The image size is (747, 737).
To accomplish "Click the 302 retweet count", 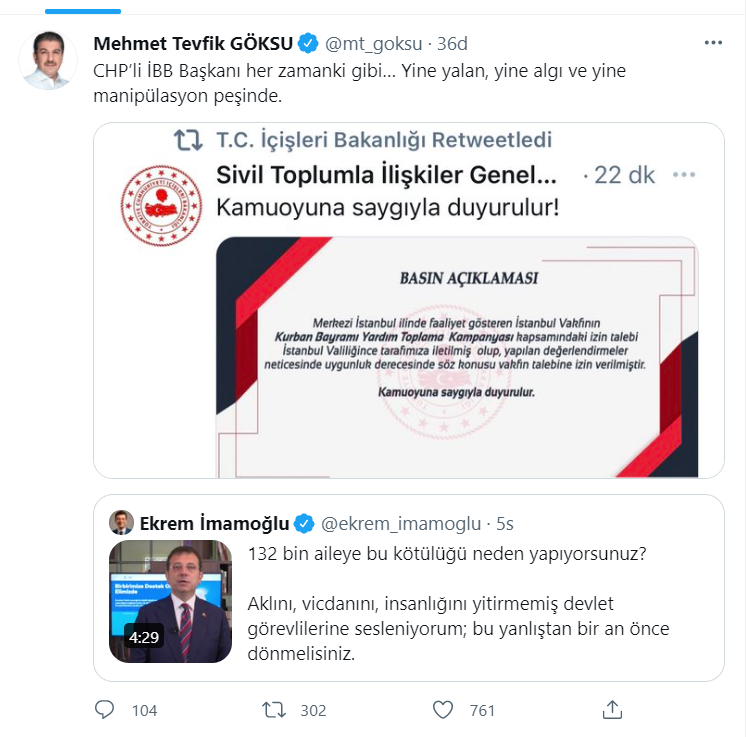I will (313, 710).
